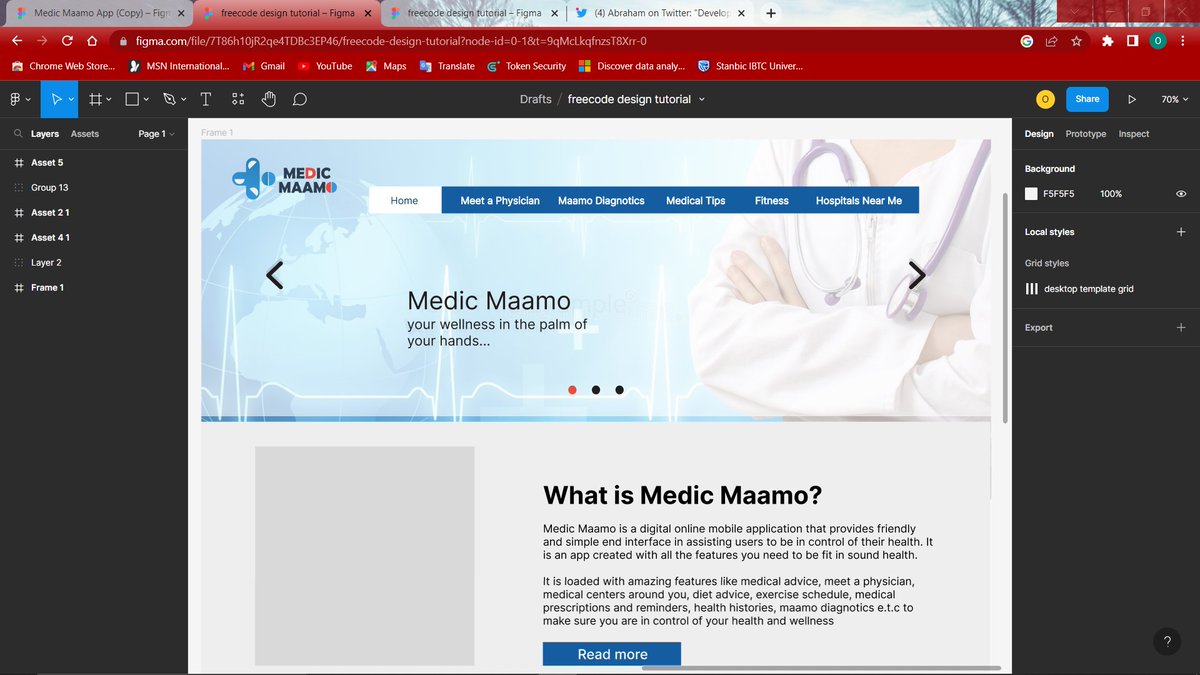Click the desktop template grid icon
Screen dimensions: 1200x675
pos(1031,289)
